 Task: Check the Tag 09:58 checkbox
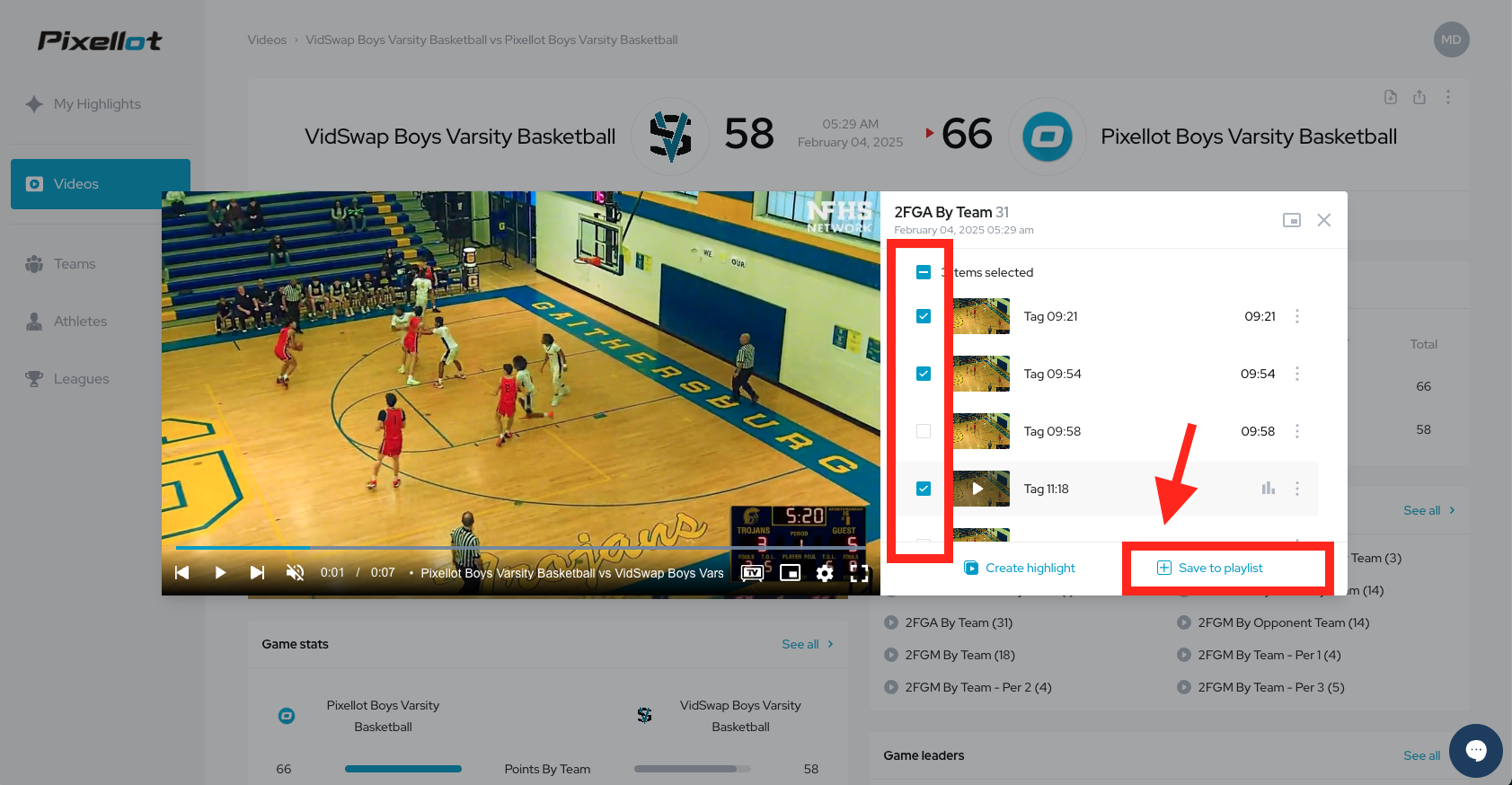click(924, 431)
